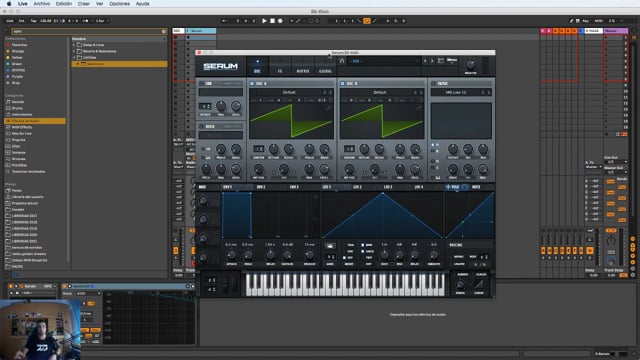Select LFO 4 tab in Serum
The image size is (640, 360).
[418, 187]
